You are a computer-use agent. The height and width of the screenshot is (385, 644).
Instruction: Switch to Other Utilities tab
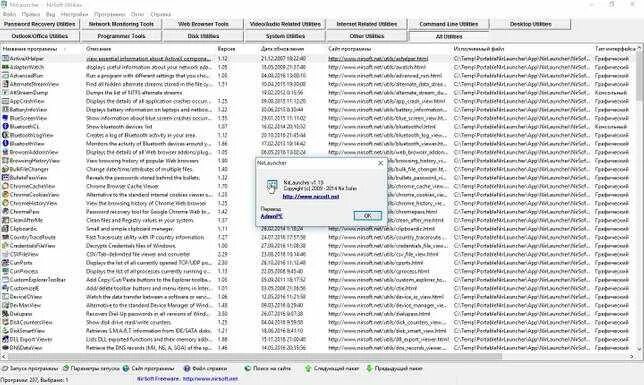(x=367, y=36)
